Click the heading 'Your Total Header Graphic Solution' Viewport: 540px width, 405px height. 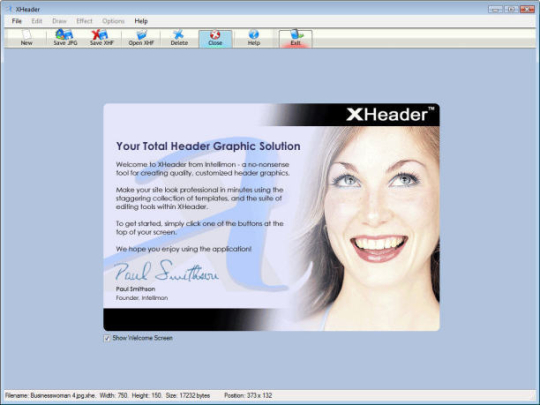[208, 146]
